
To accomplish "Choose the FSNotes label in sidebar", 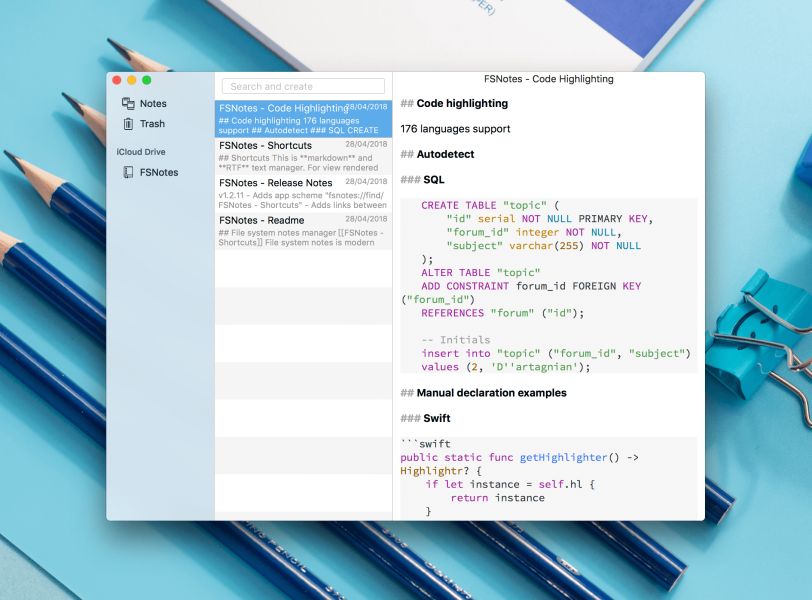I will [x=159, y=172].
